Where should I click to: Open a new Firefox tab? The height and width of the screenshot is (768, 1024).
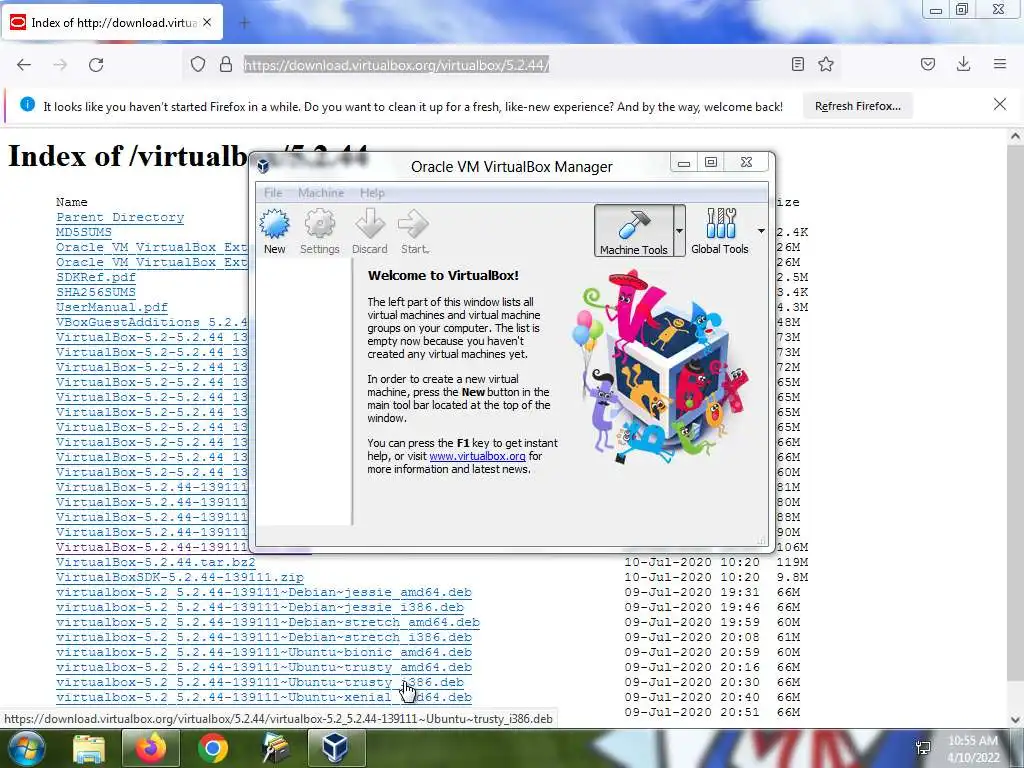pos(244,23)
